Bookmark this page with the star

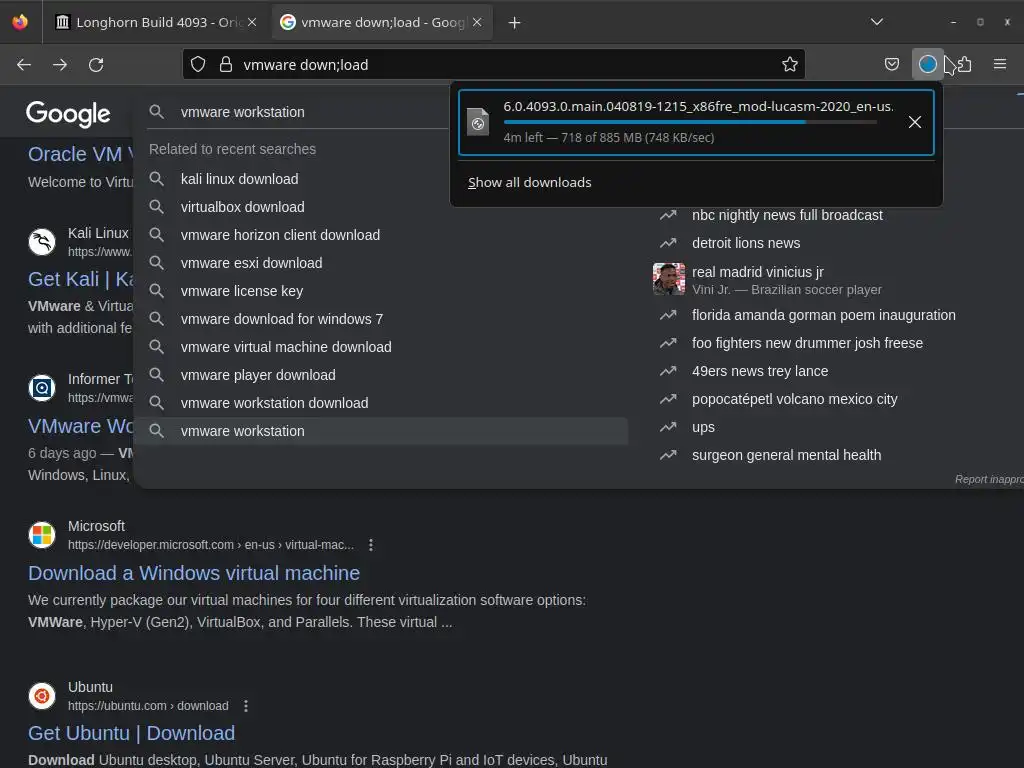pos(790,64)
